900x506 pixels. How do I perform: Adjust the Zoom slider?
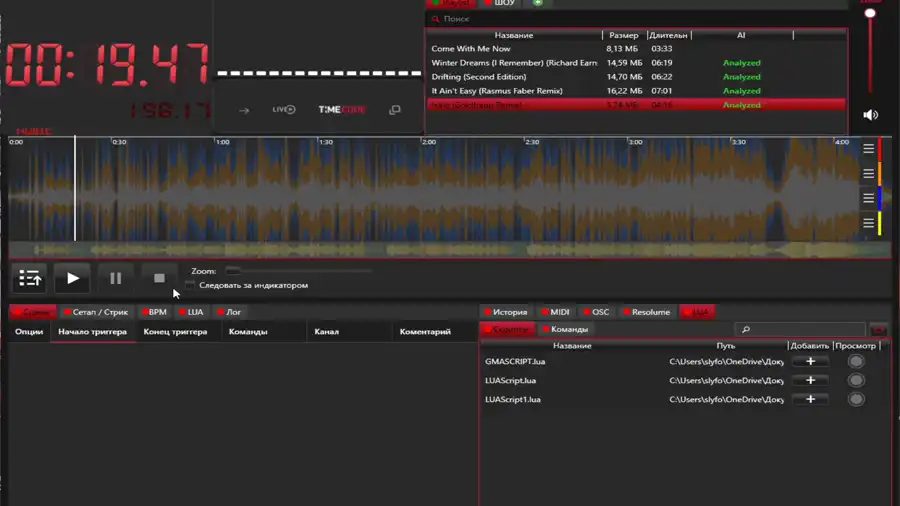click(x=233, y=271)
